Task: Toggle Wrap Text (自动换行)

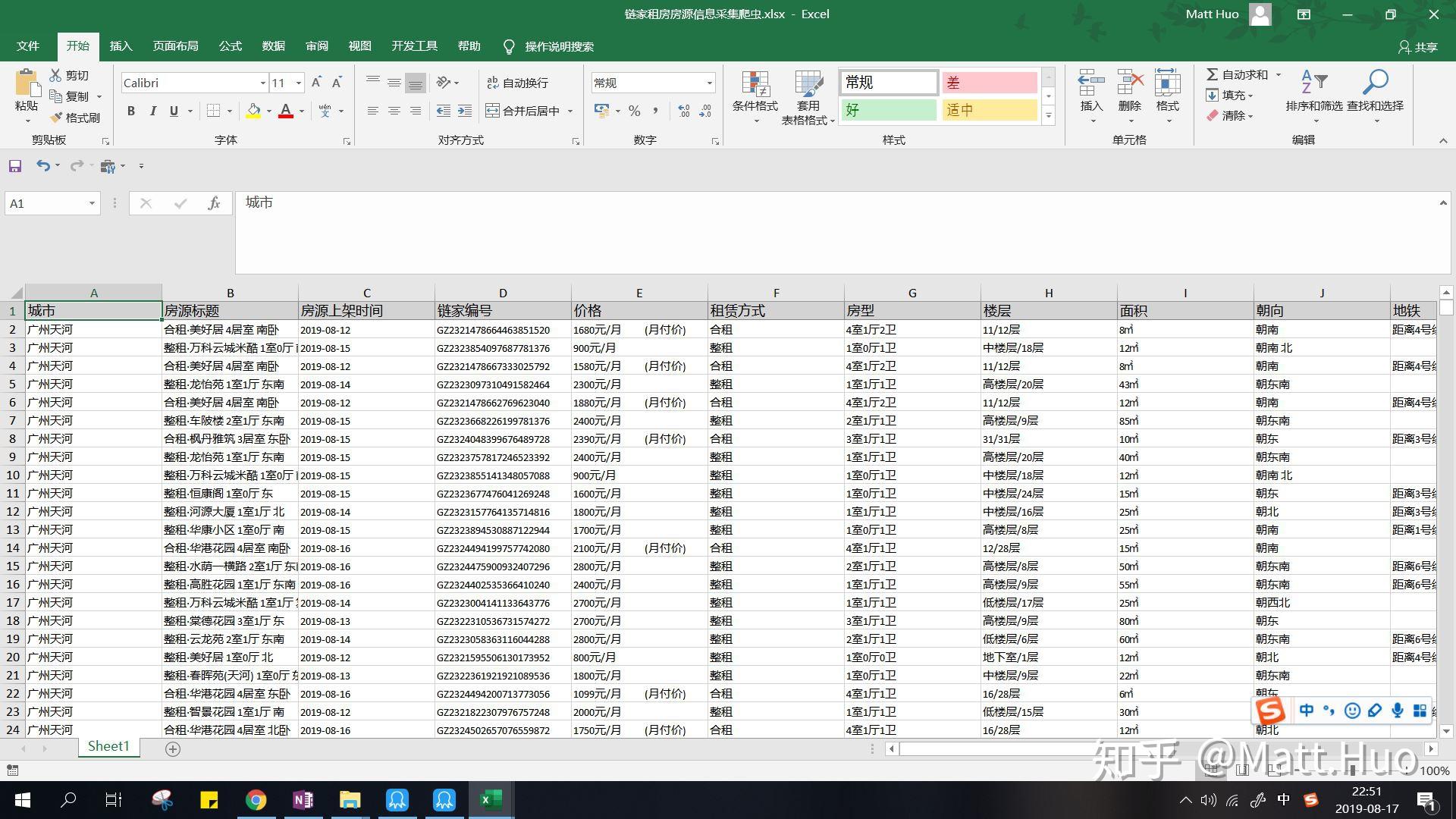Action: tap(517, 83)
